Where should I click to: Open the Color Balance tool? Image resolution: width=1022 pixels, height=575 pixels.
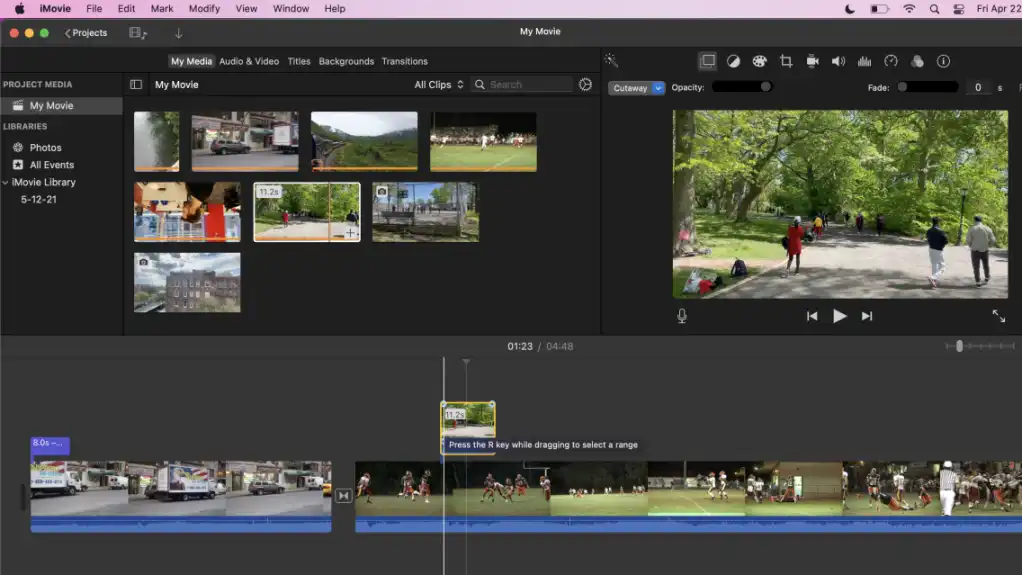pos(733,61)
